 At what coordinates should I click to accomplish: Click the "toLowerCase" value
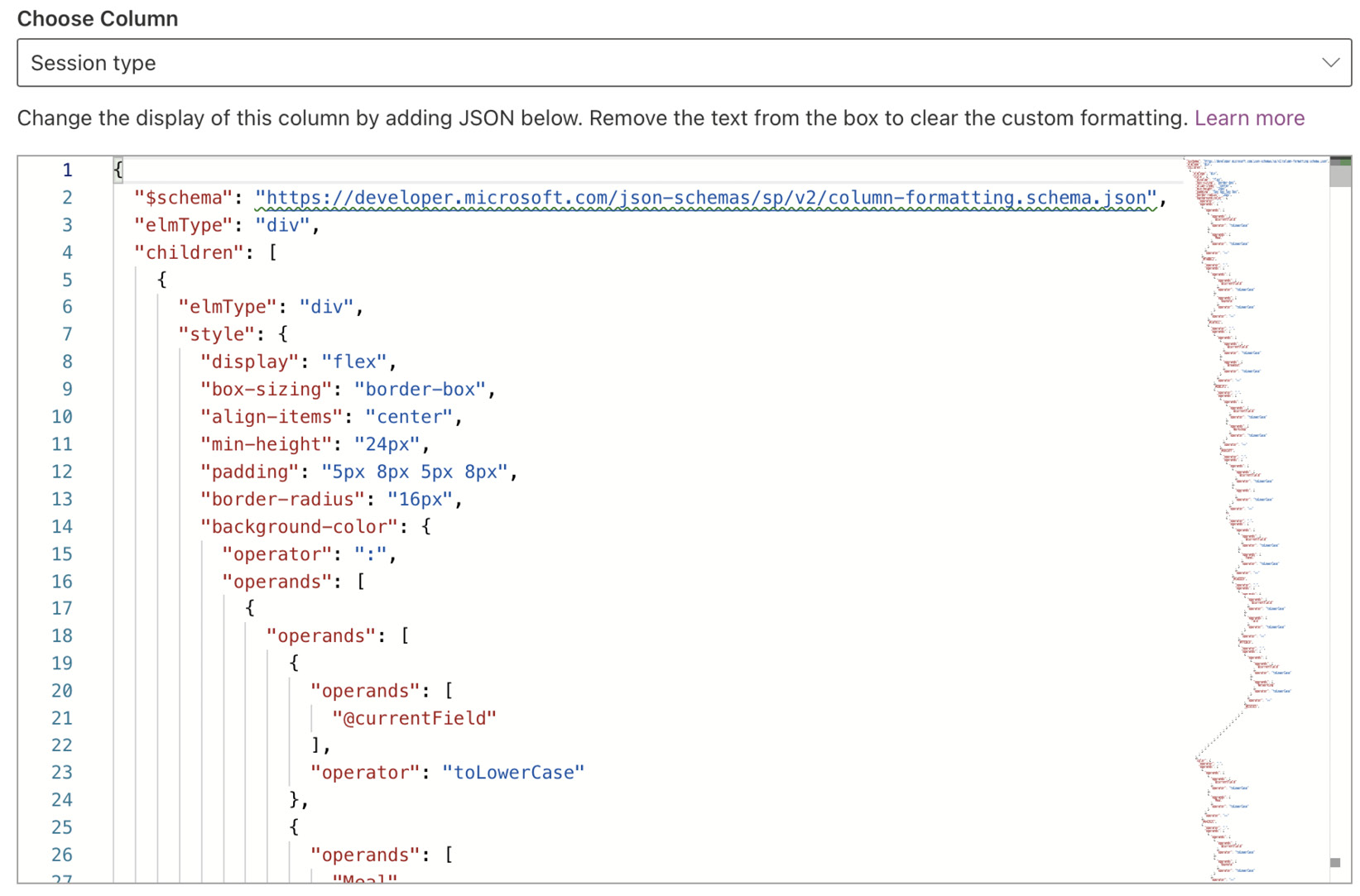coord(514,773)
